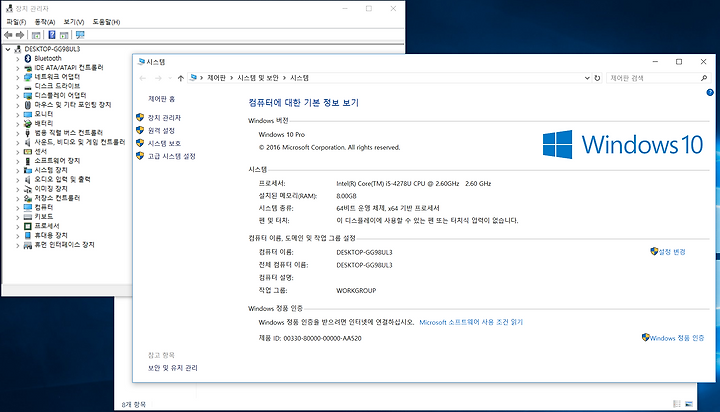Click the shield icon next to 고급 시스템 설정
This screenshot has height=412, width=720.
pyautogui.click(x=140, y=156)
